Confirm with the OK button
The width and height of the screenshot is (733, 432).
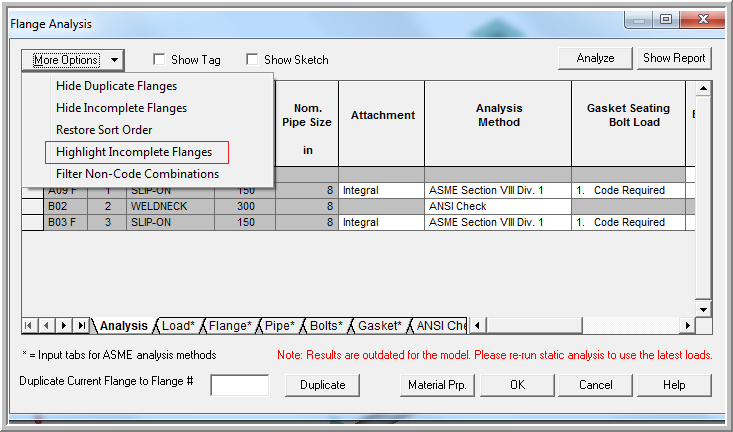click(x=517, y=385)
